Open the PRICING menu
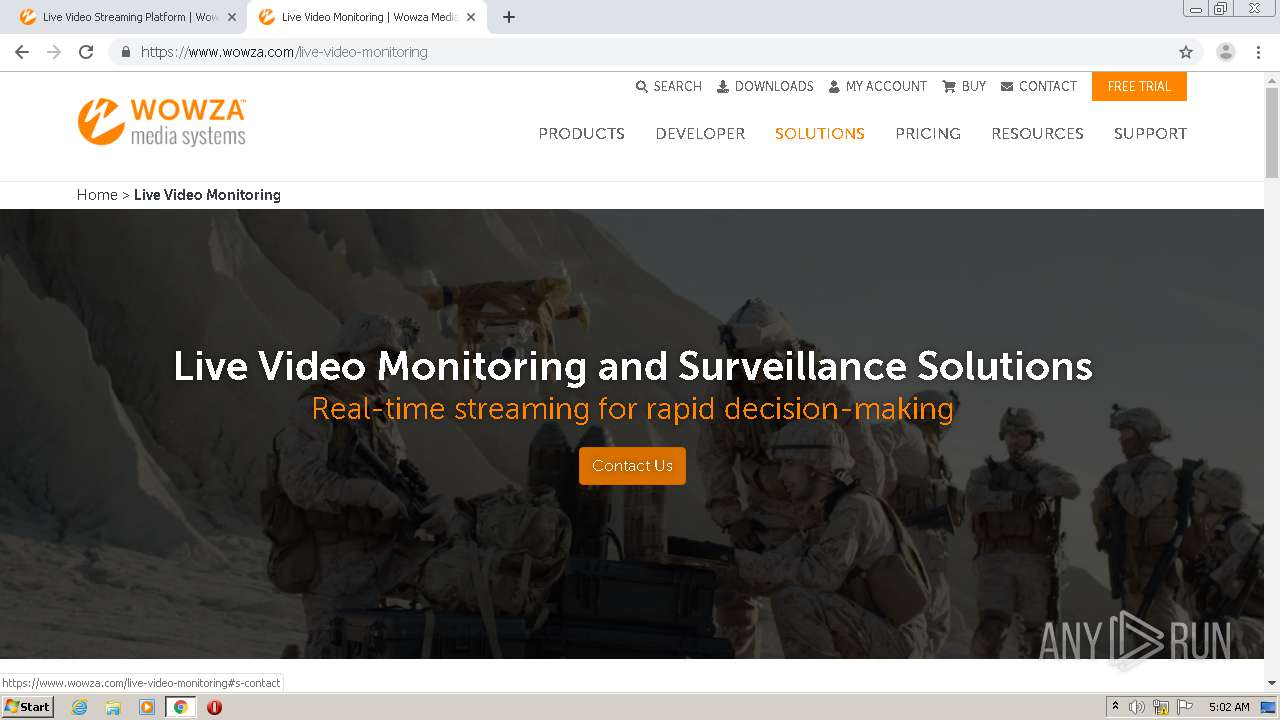Image resolution: width=1280 pixels, height=720 pixels. click(928, 134)
